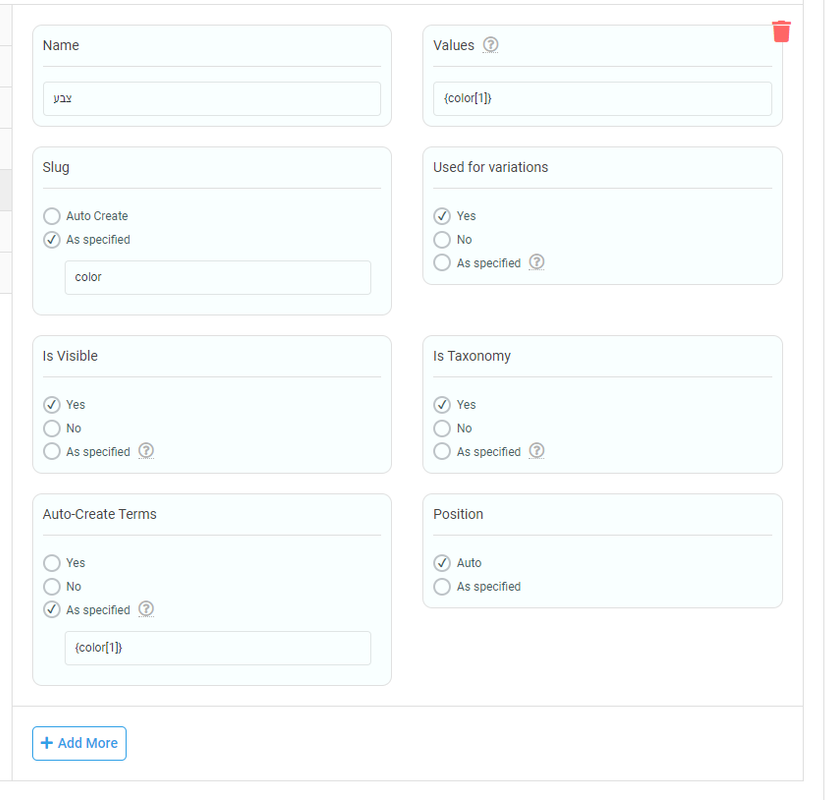The height and width of the screenshot is (800, 834).
Task: Delete this attribute with the red trash icon
Action: click(x=781, y=31)
